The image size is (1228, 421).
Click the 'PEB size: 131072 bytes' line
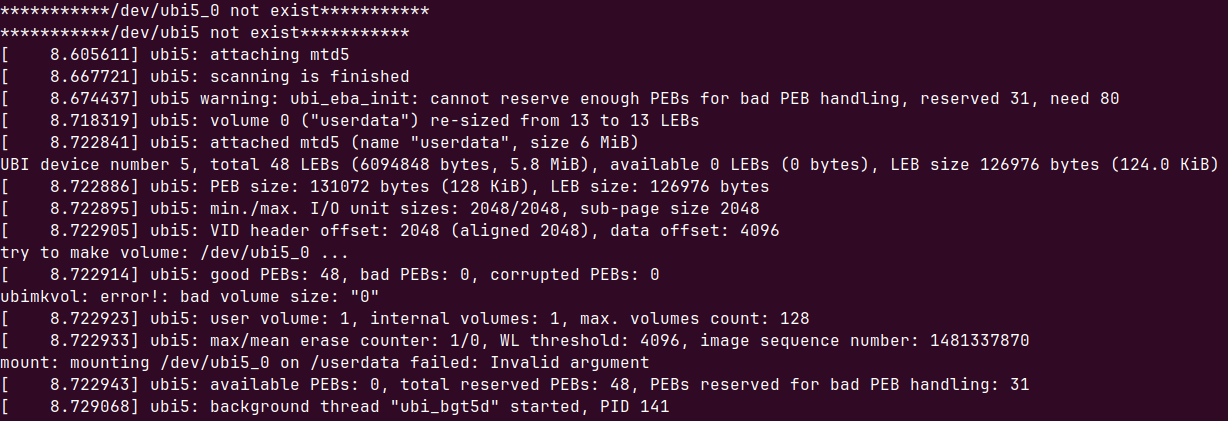385,186
